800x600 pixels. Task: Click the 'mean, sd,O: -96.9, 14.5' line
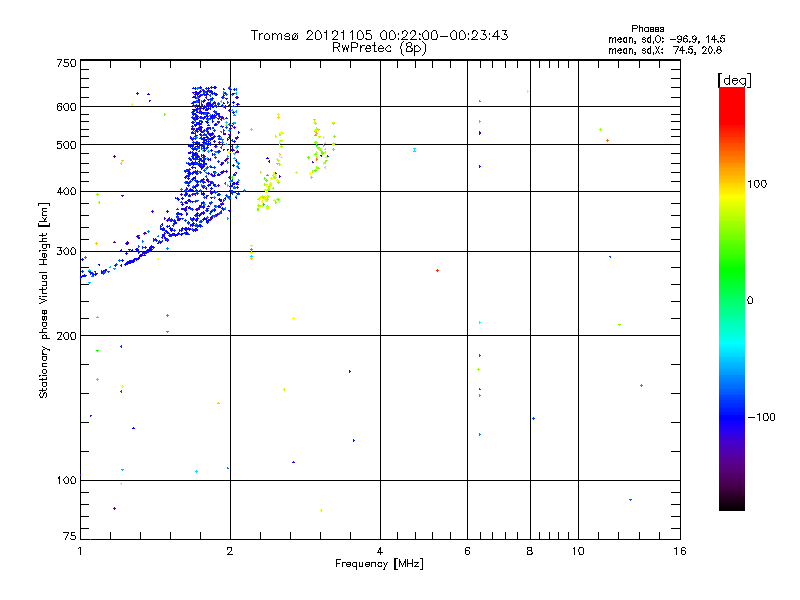[666, 39]
